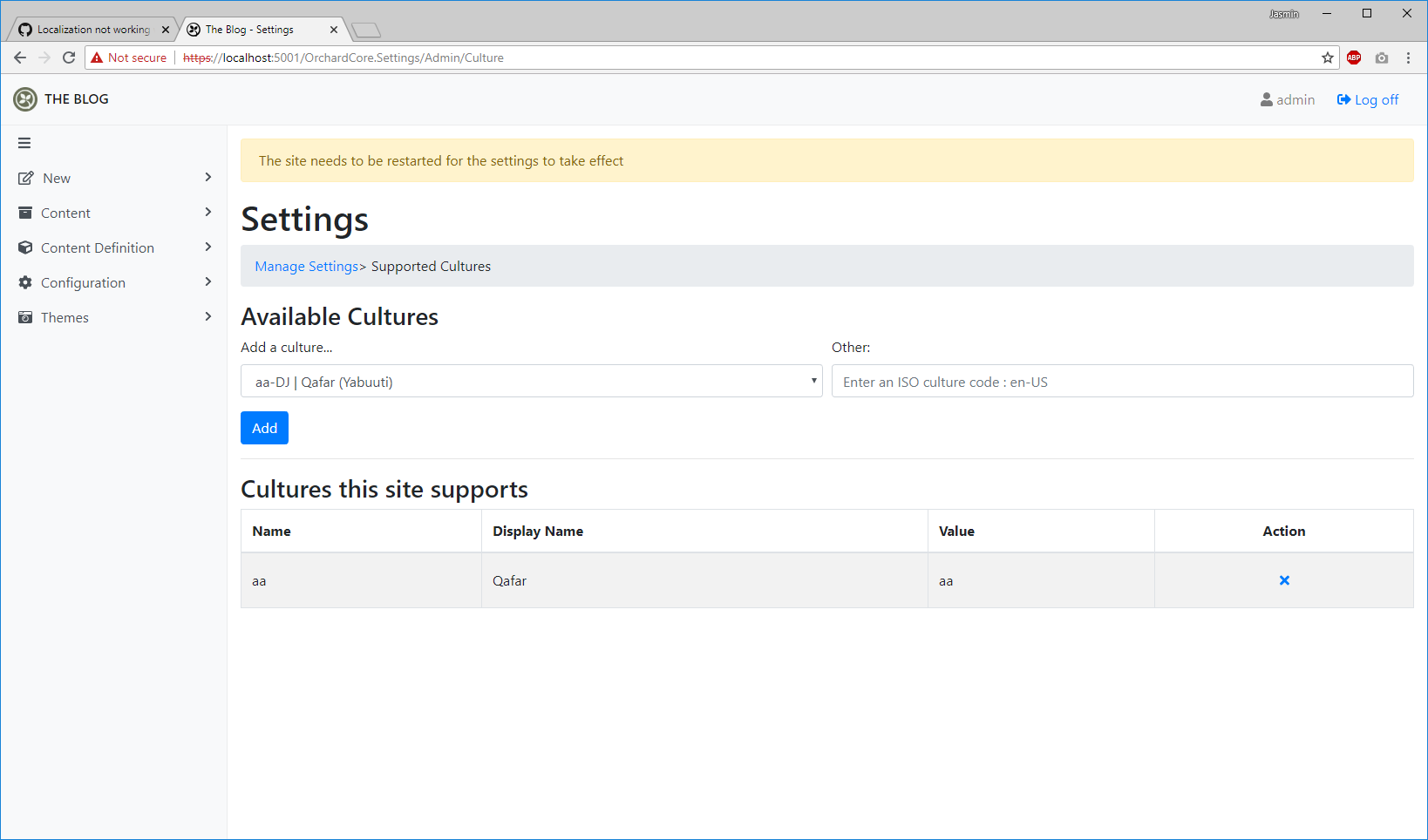Click the THE BLOG logo icon
This screenshot has width=1428, height=840.
24,98
